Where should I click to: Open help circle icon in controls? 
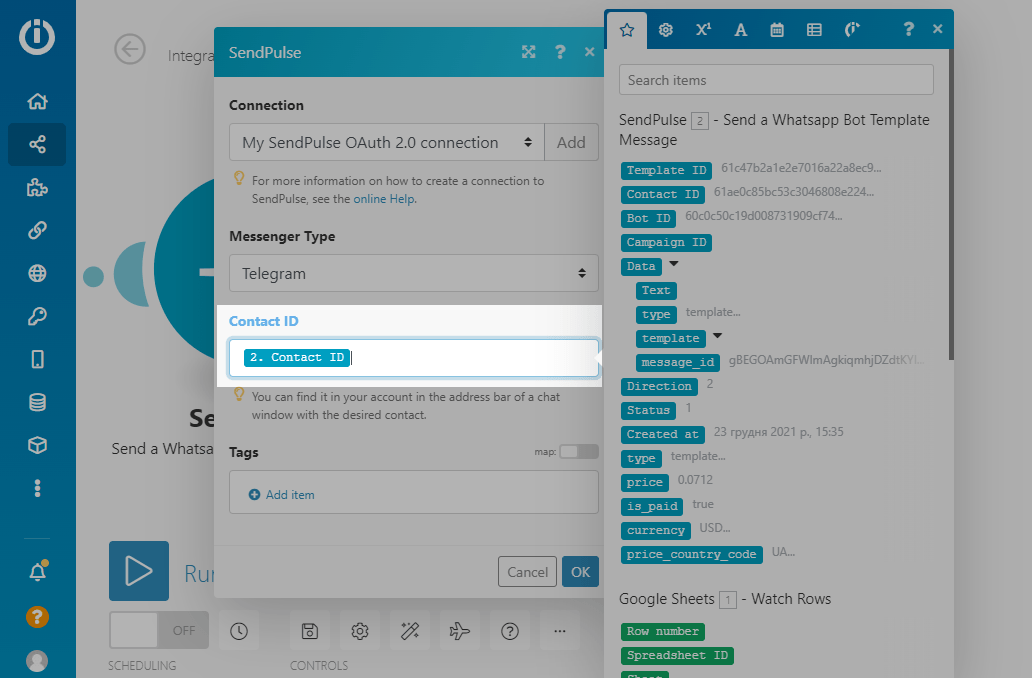tap(510, 631)
